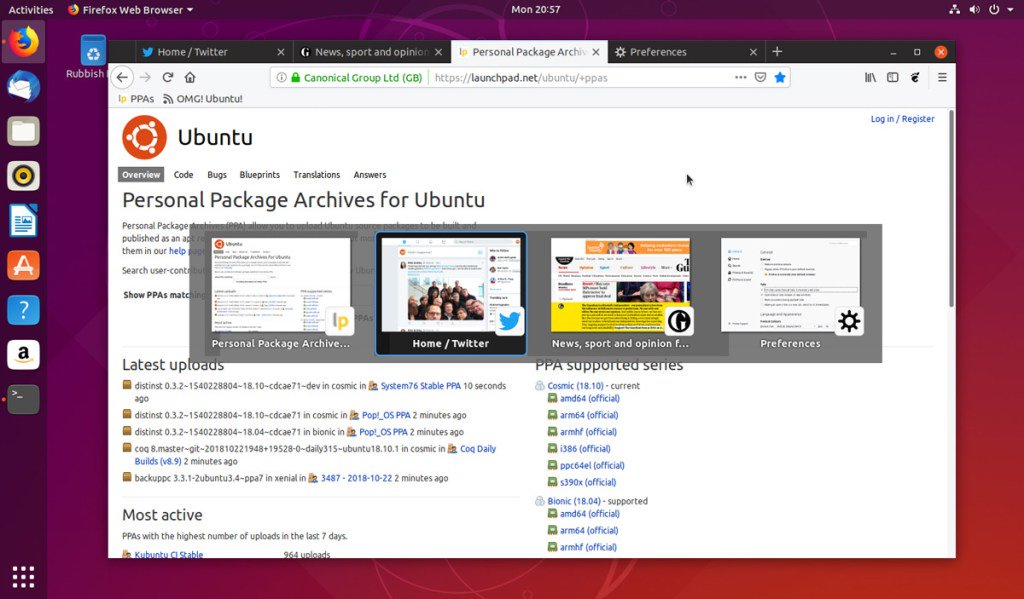
Task: Open Firefox from the Ubuntu dock
Action: coord(24,42)
